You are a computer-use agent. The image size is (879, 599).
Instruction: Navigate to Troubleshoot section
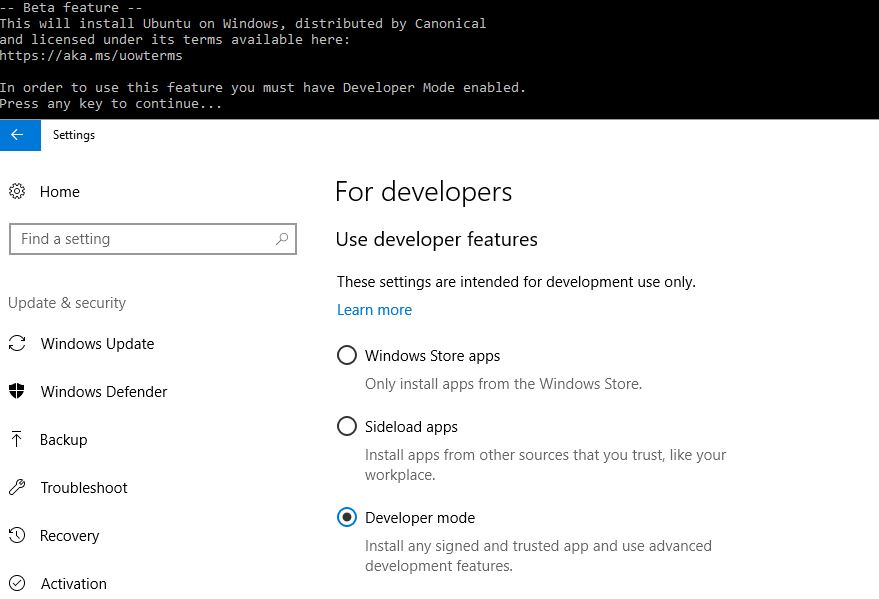tap(84, 488)
